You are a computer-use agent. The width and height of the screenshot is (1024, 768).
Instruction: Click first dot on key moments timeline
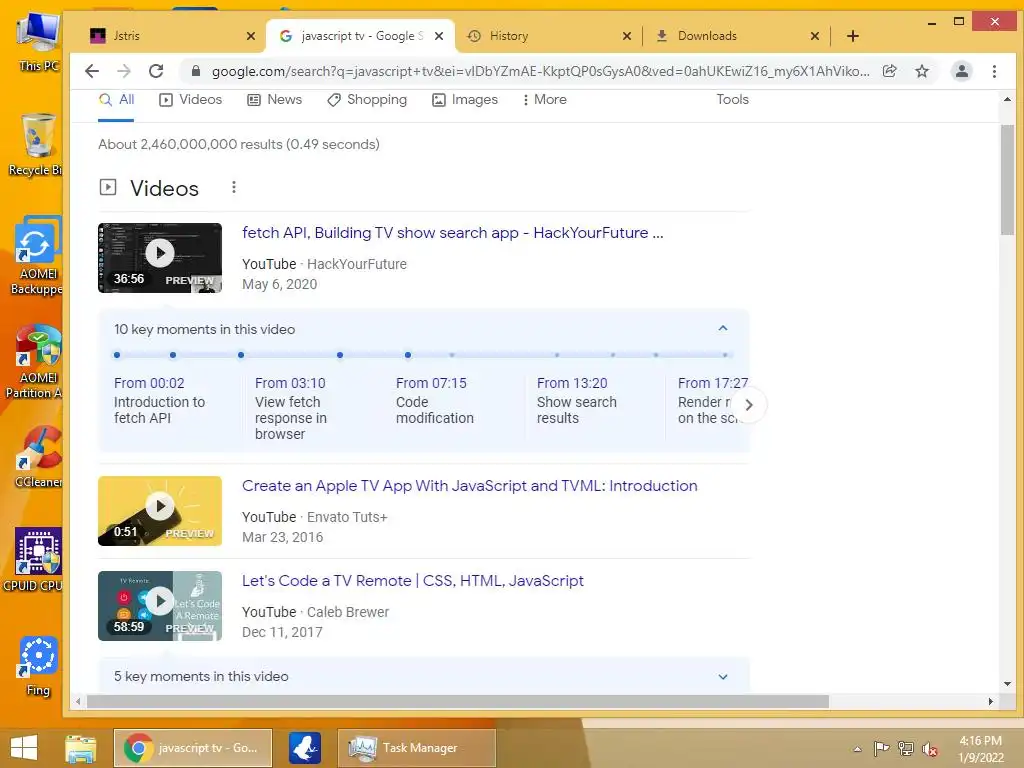tap(117, 355)
